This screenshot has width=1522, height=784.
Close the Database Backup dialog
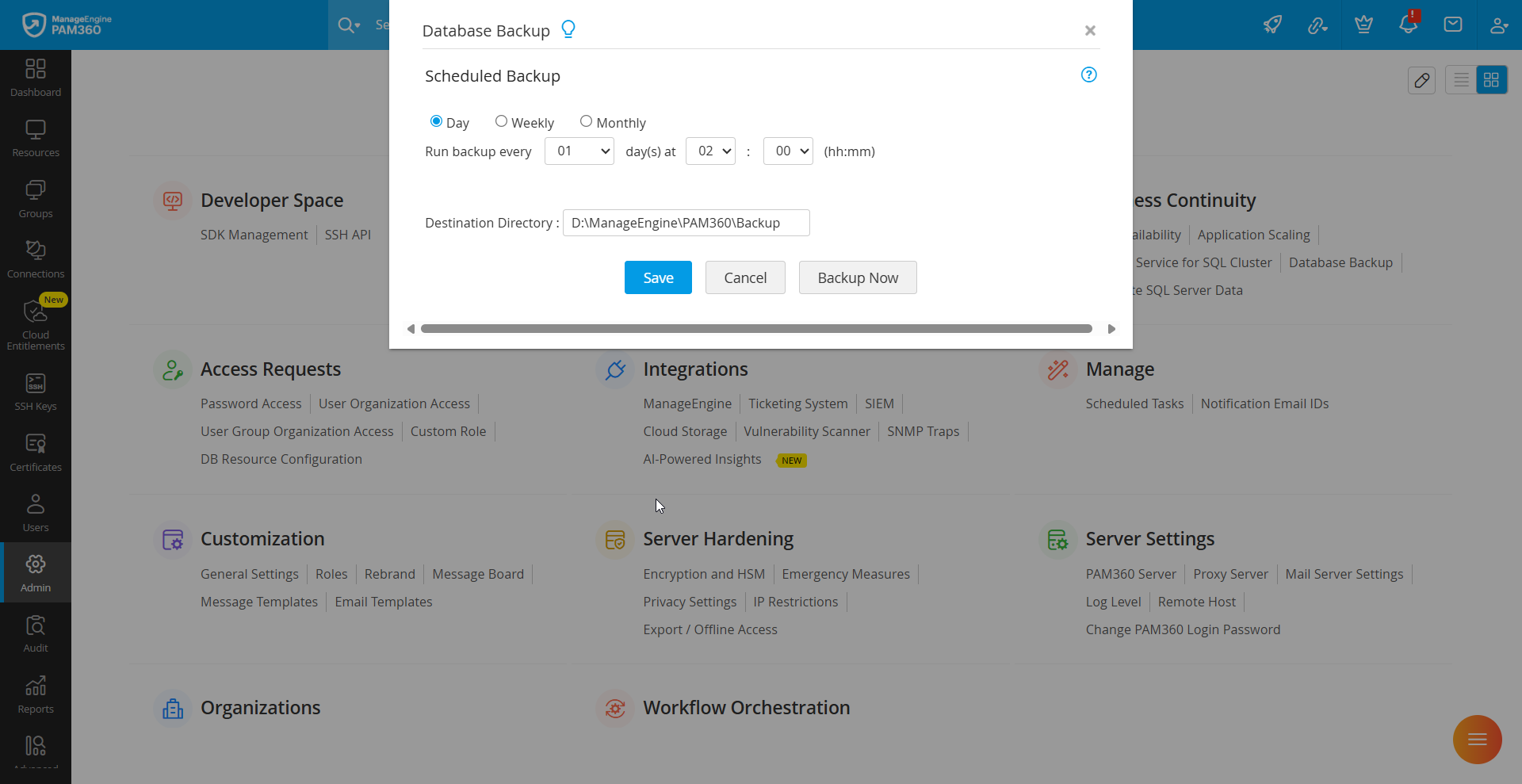(x=1090, y=30)
